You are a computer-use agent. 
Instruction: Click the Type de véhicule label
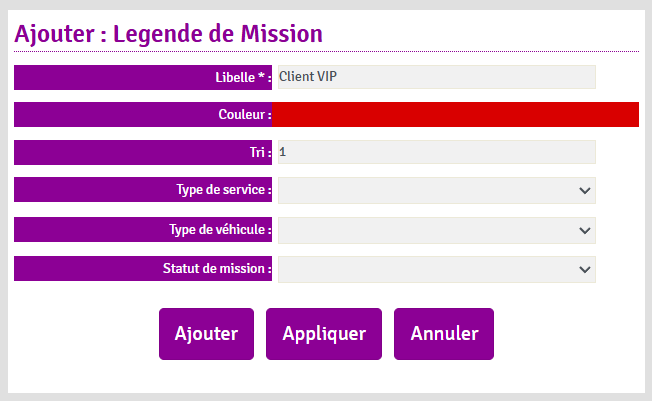click(220, 230)
